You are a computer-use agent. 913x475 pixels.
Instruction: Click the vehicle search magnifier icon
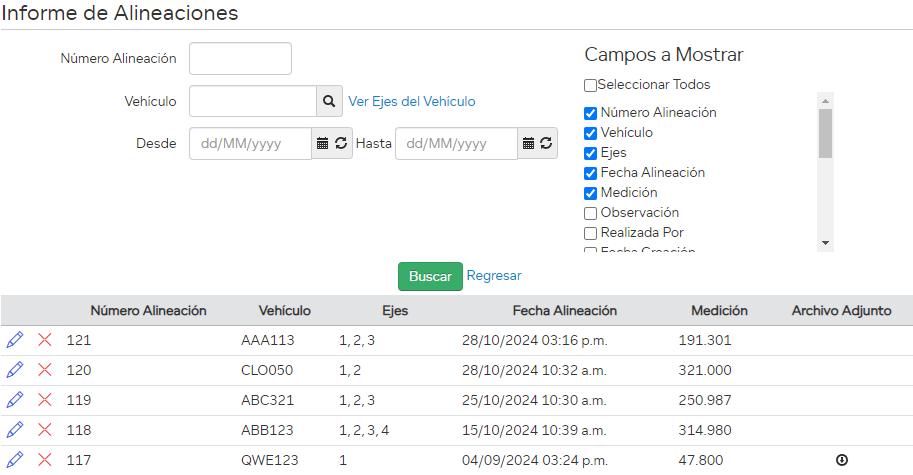click(x=329, y=101)
